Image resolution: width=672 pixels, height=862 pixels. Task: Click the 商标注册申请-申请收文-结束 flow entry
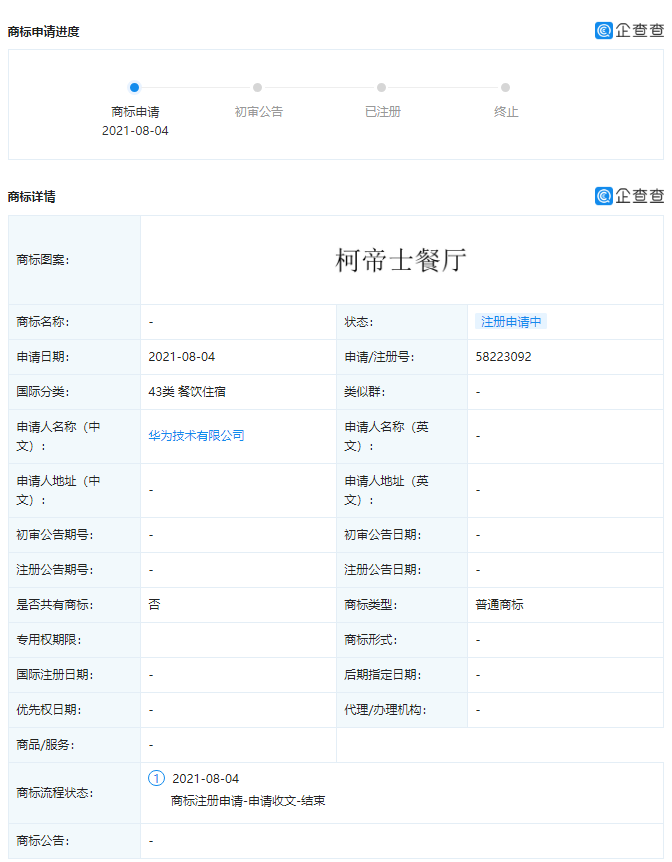(248, 801)
